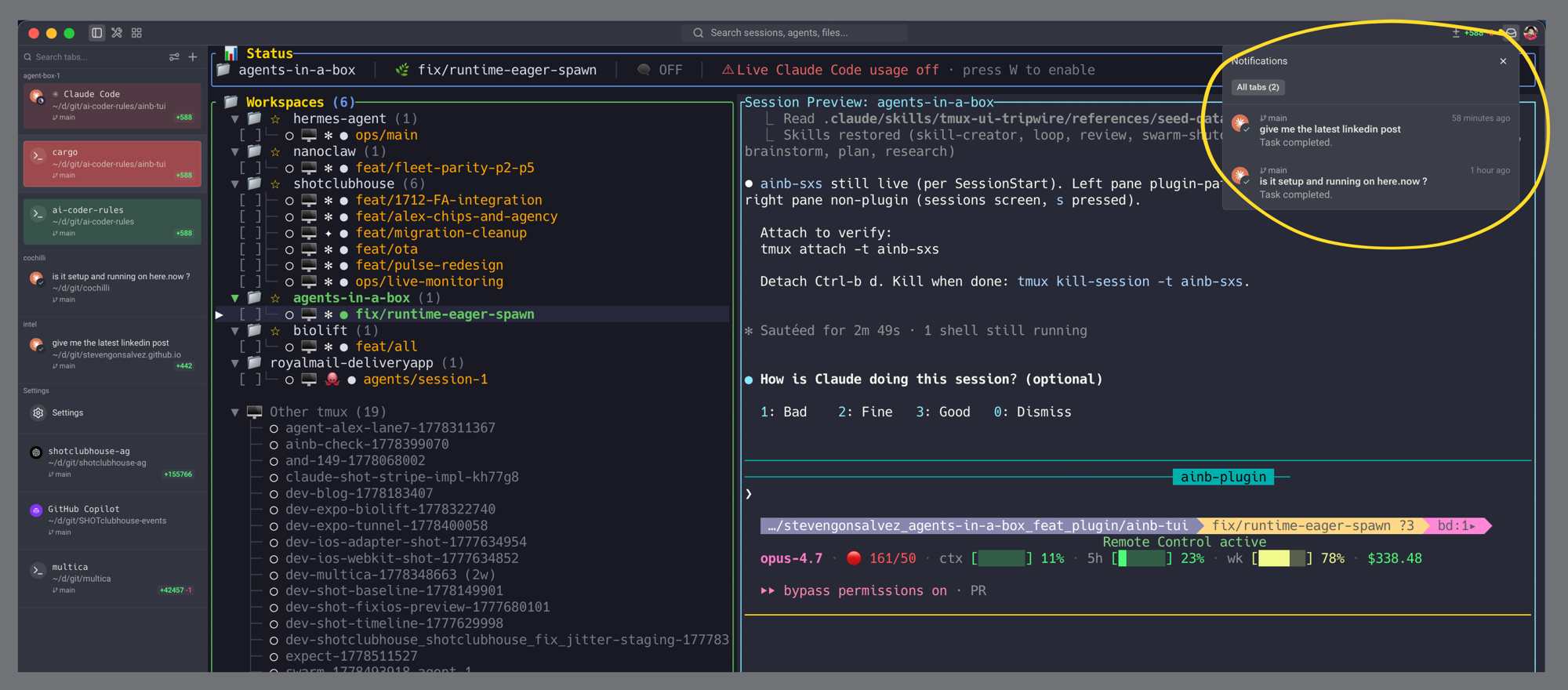Screen dimensions: 1568x690
Task: Collapse the agents-in-a-box workspace
Action: click(234, 298)
